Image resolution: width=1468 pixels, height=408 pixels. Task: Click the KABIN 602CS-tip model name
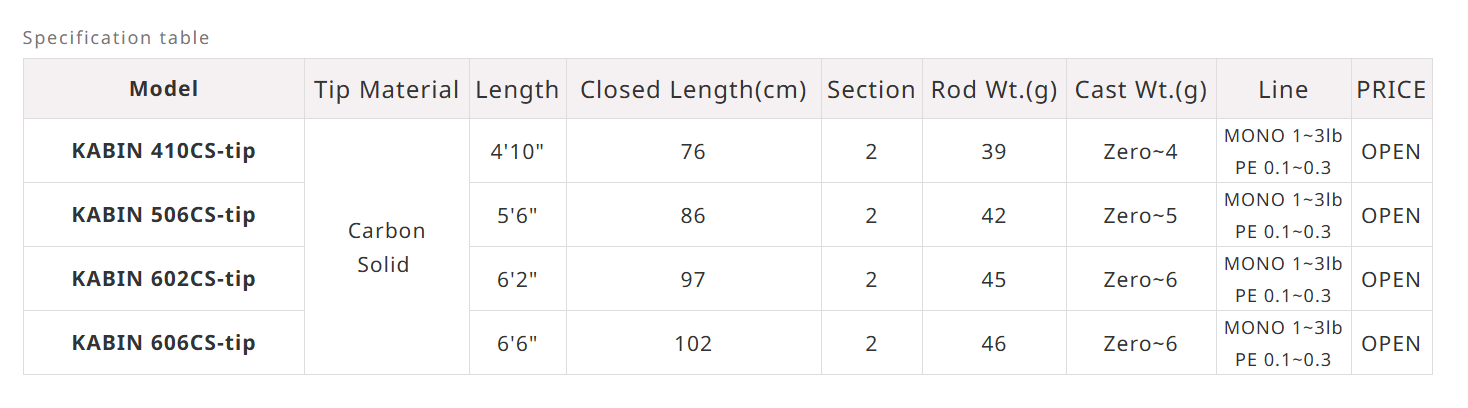tap(163, 279)
